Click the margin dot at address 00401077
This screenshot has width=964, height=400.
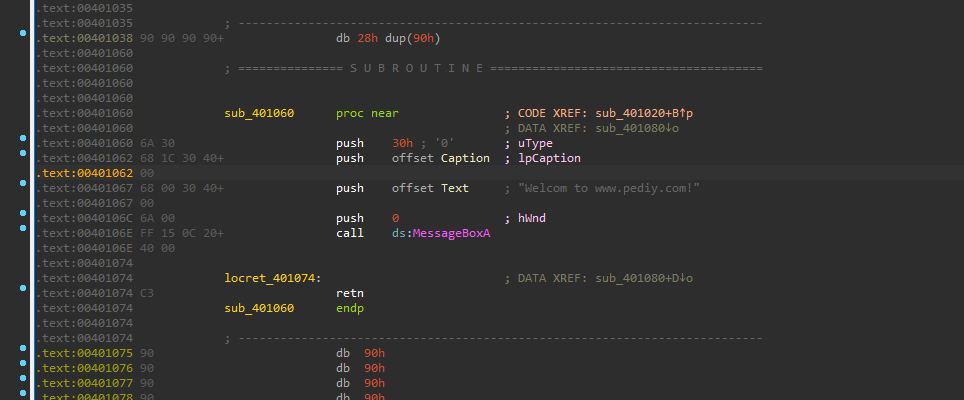click(x=23, y=383)
